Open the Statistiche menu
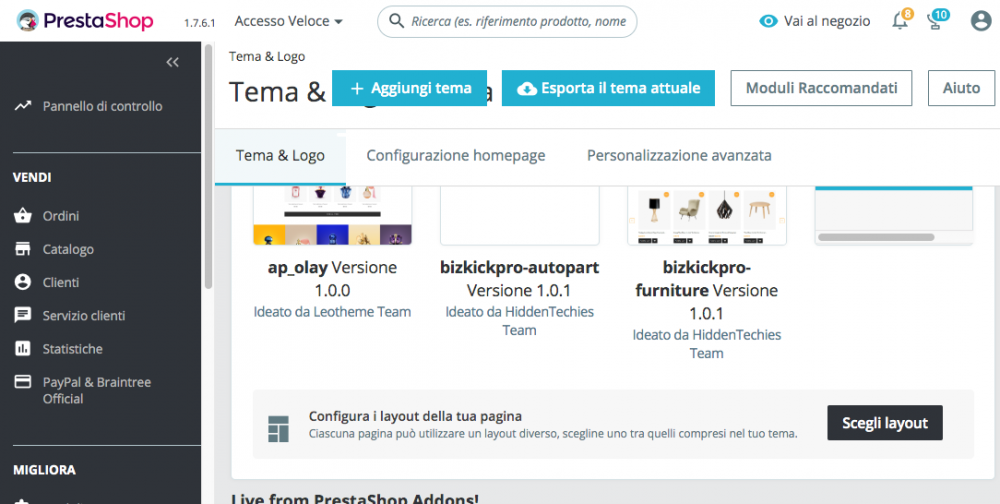The image size is (1000, 504). 73,349
